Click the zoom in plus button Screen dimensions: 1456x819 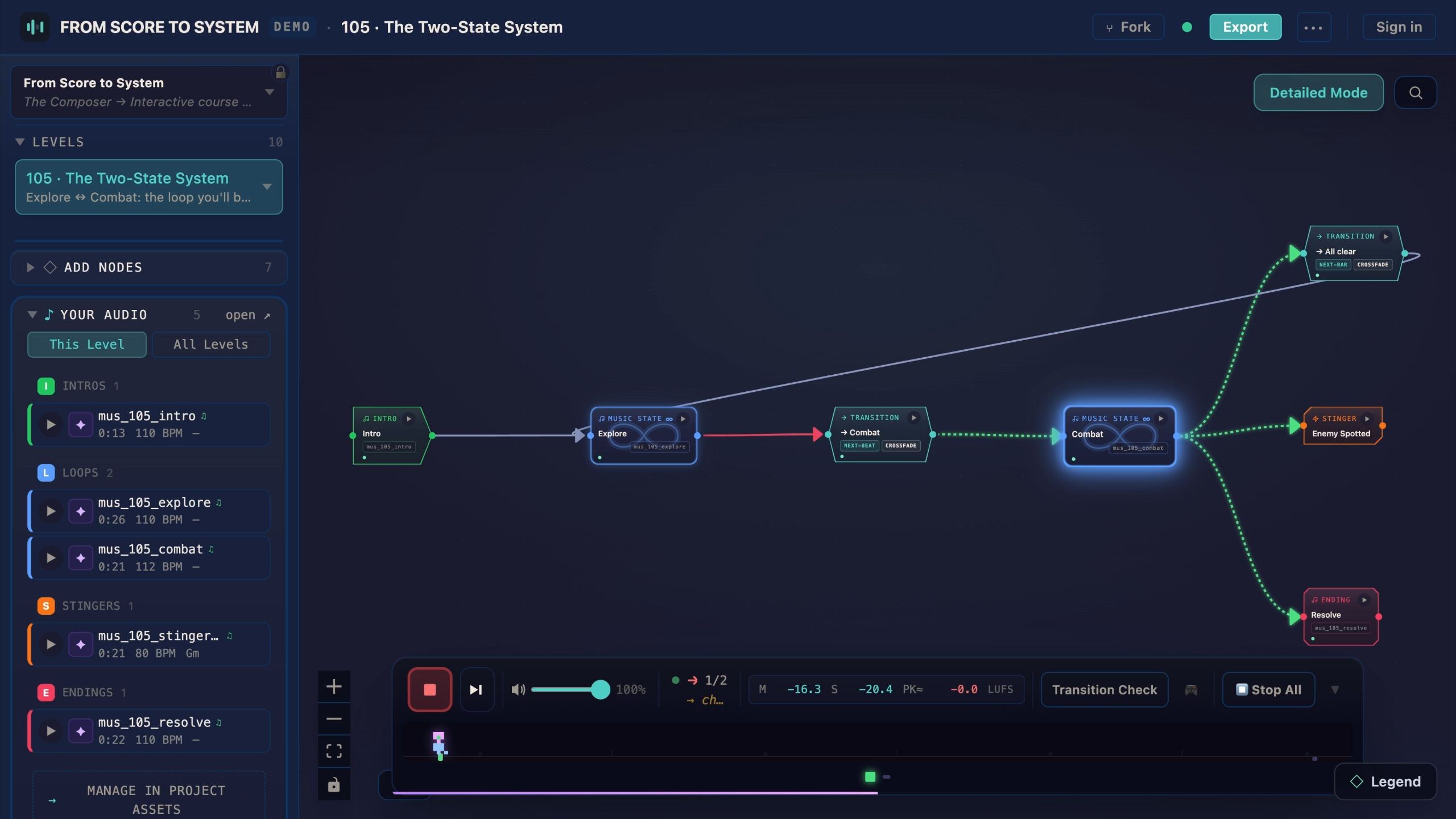(334, 686)
